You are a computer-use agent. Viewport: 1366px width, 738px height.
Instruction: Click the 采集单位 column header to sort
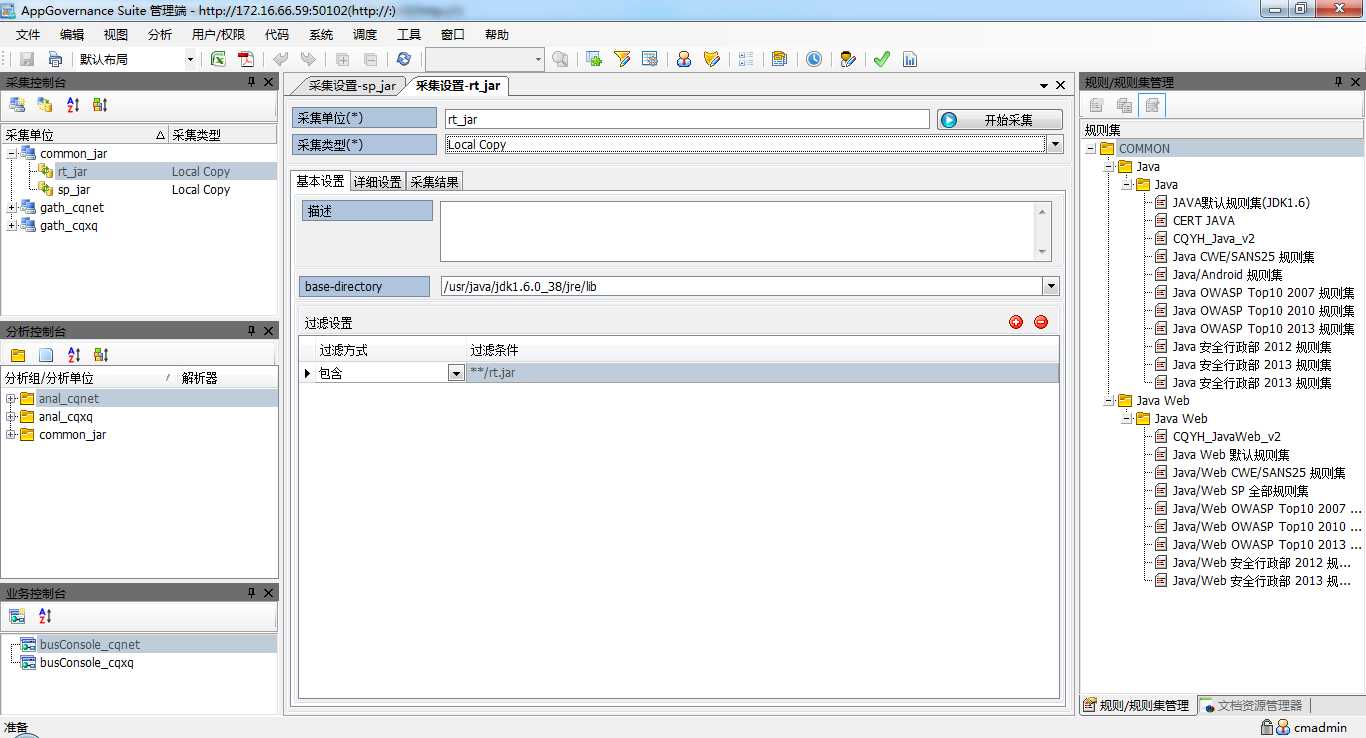(85, 135)
